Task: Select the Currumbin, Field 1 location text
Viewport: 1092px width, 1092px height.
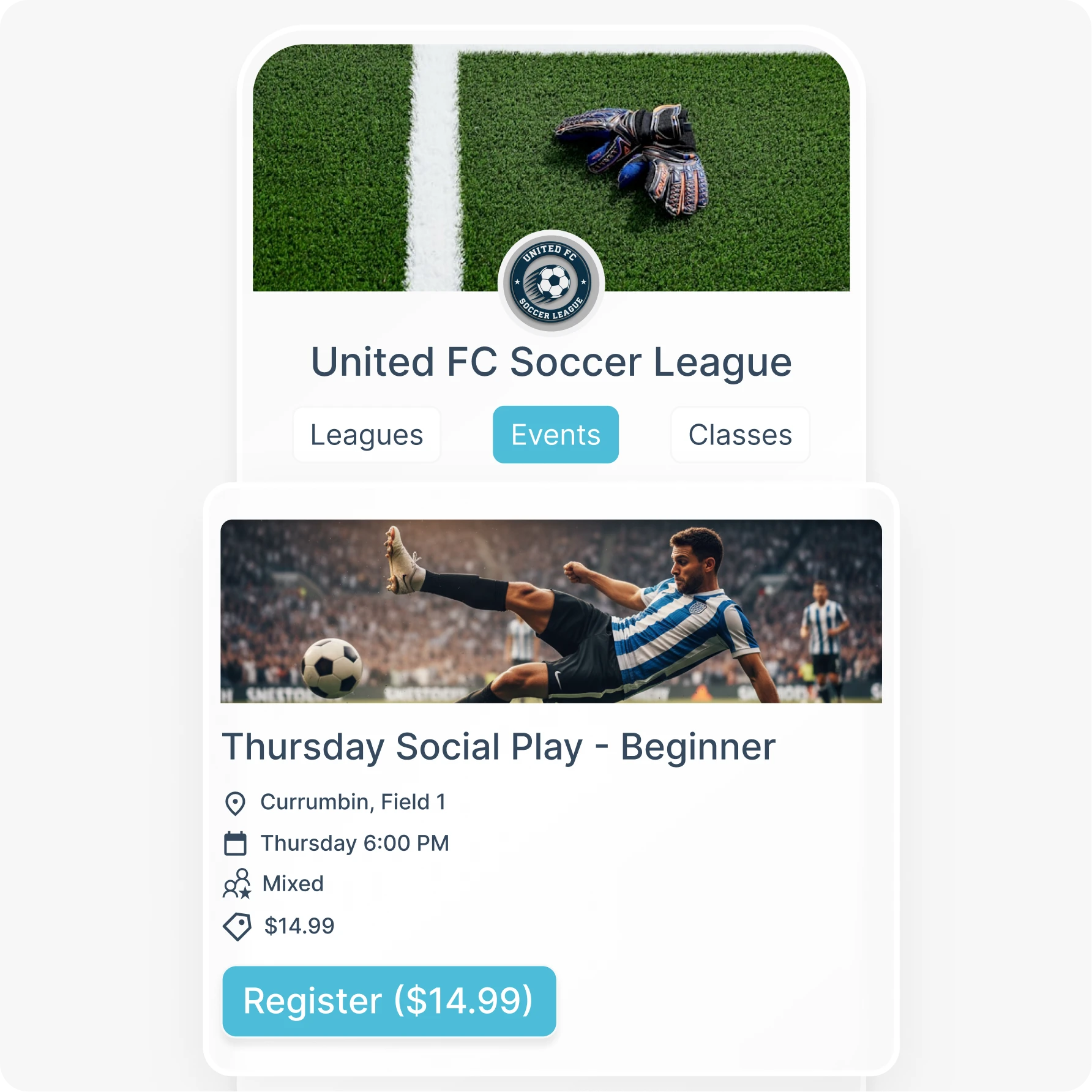Action: [353, 802]
